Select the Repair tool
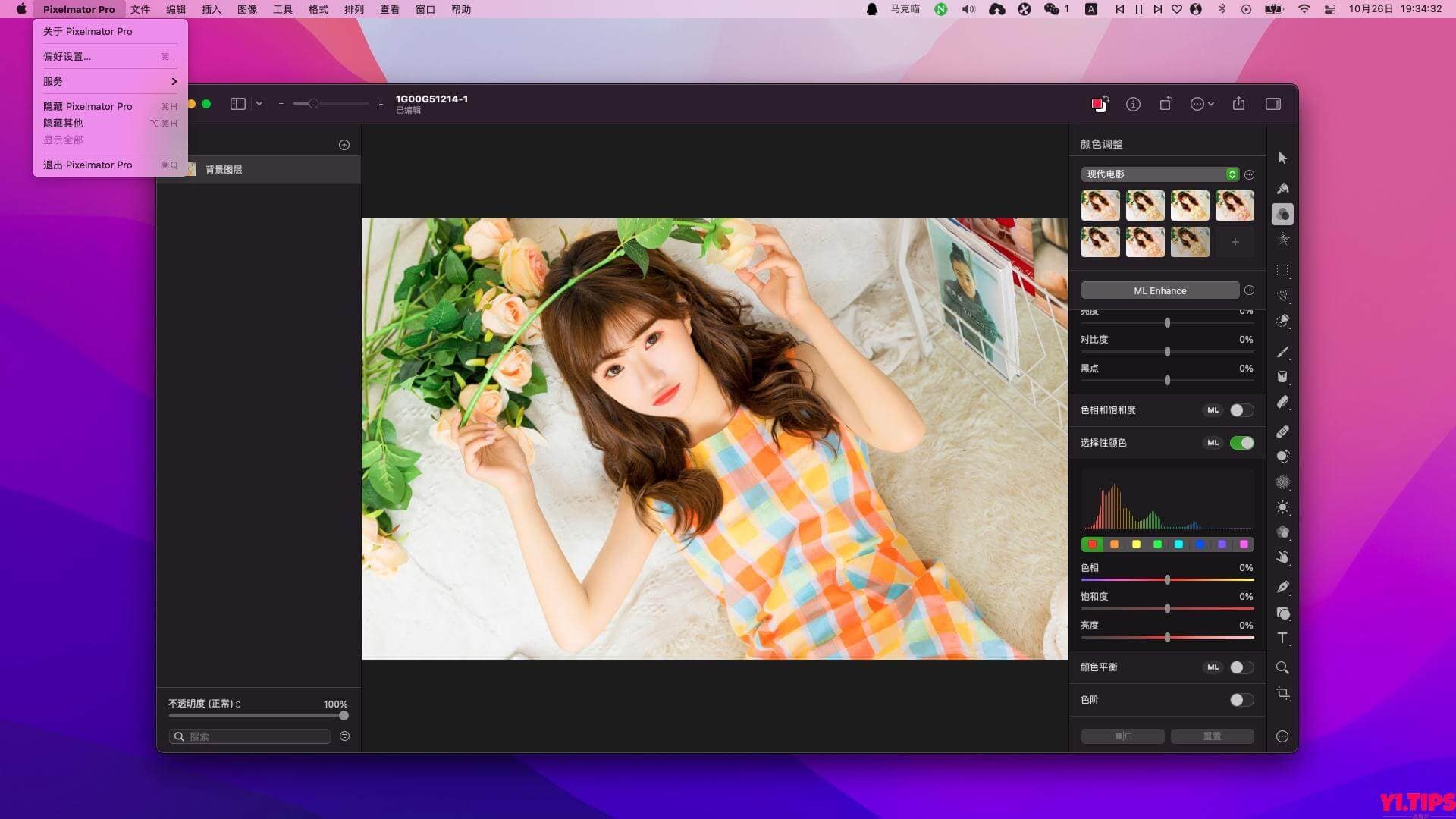 coord(1283,432)
